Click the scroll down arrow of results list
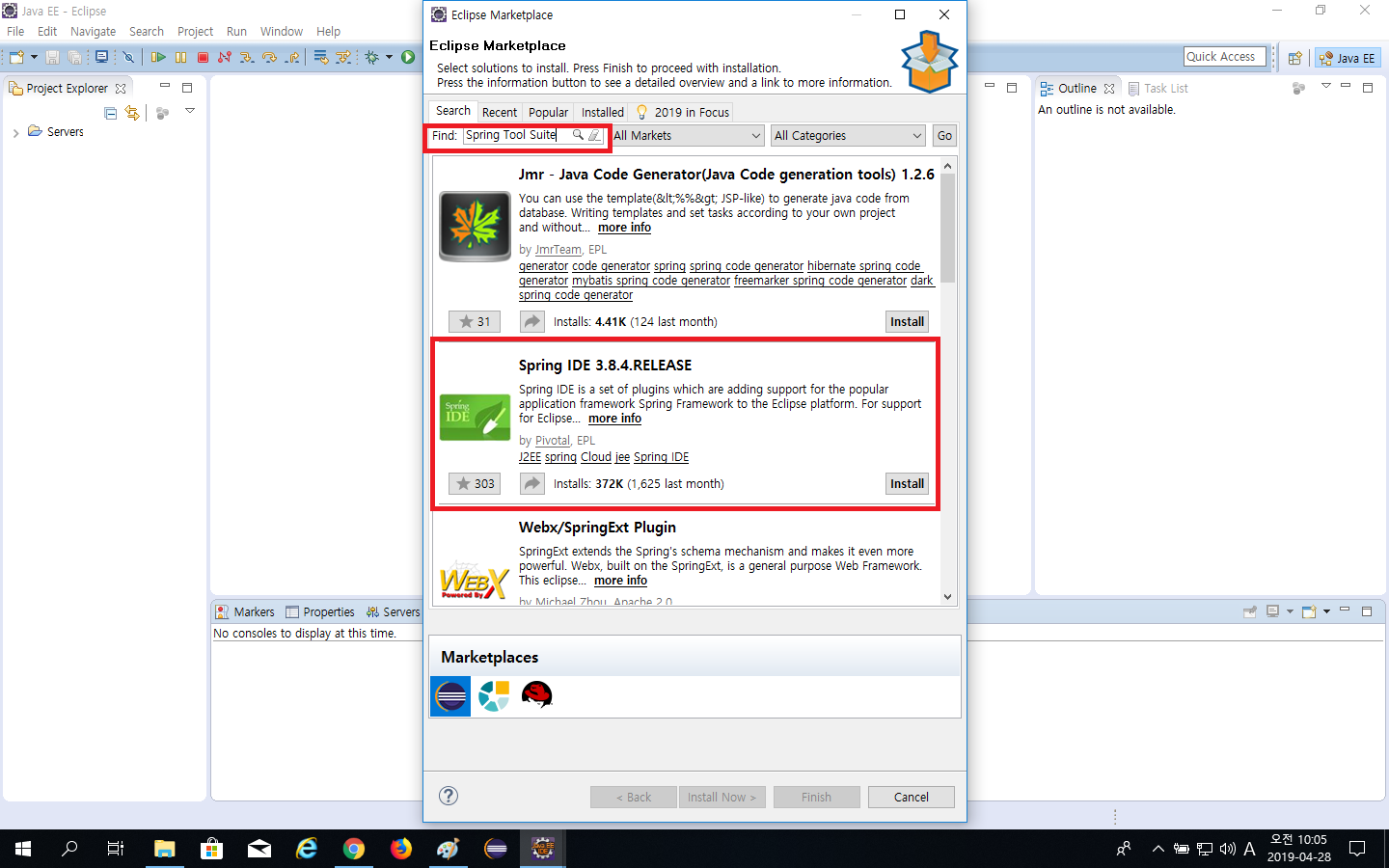 [947, 597]
